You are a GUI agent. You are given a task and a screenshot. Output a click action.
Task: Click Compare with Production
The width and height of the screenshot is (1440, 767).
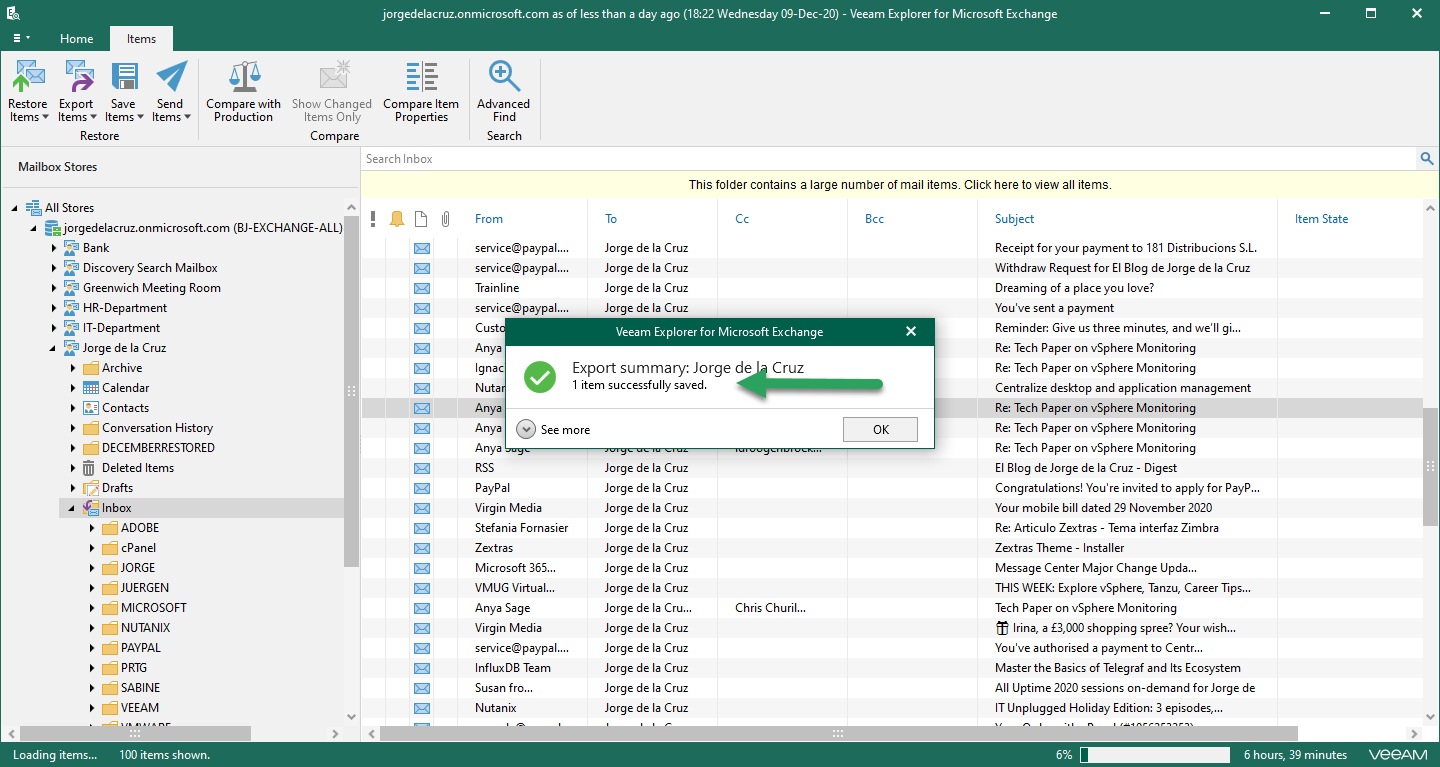click(x=244, y=91)
